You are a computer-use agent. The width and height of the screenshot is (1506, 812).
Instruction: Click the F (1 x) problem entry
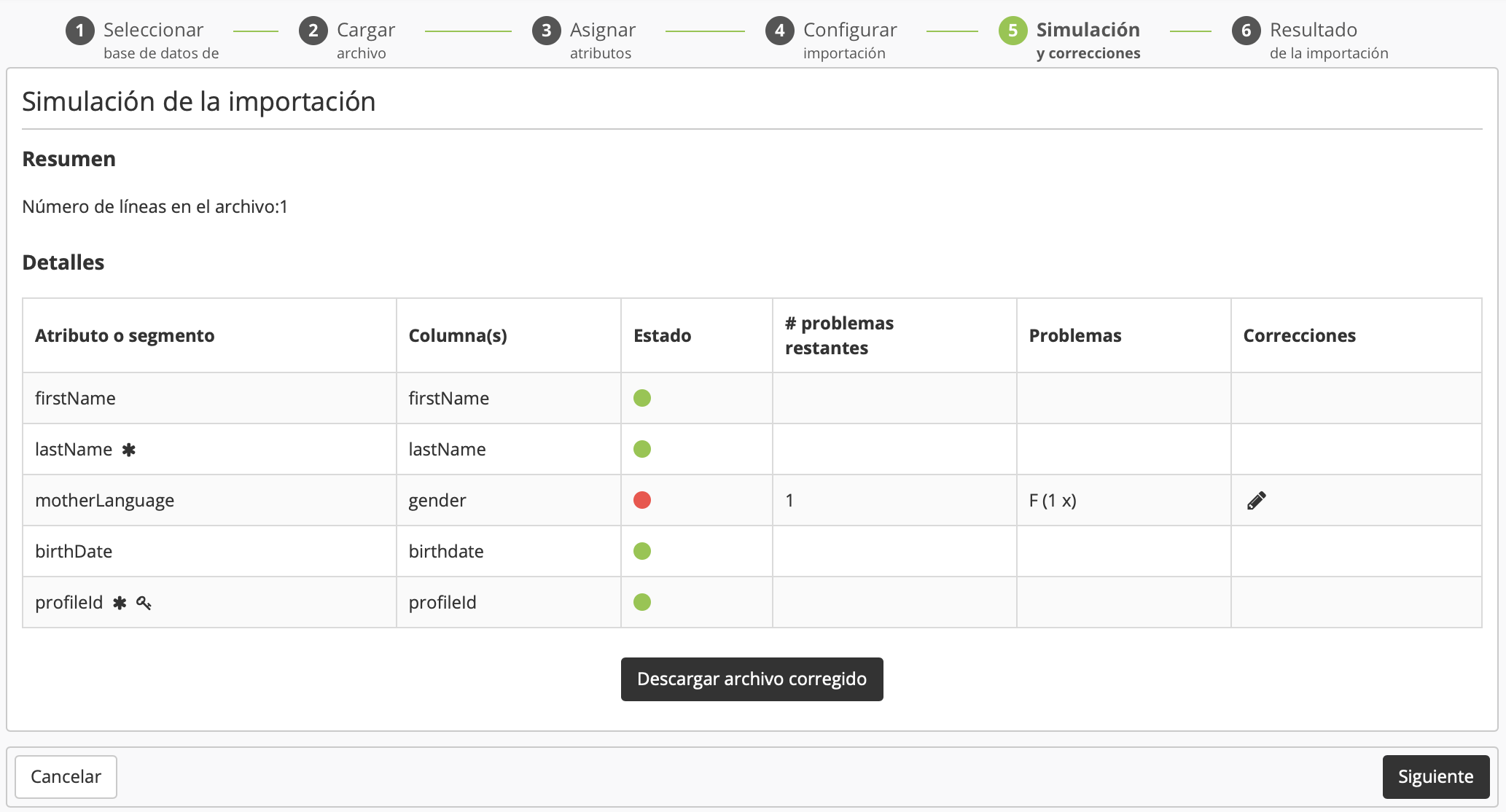(1053, 501)
